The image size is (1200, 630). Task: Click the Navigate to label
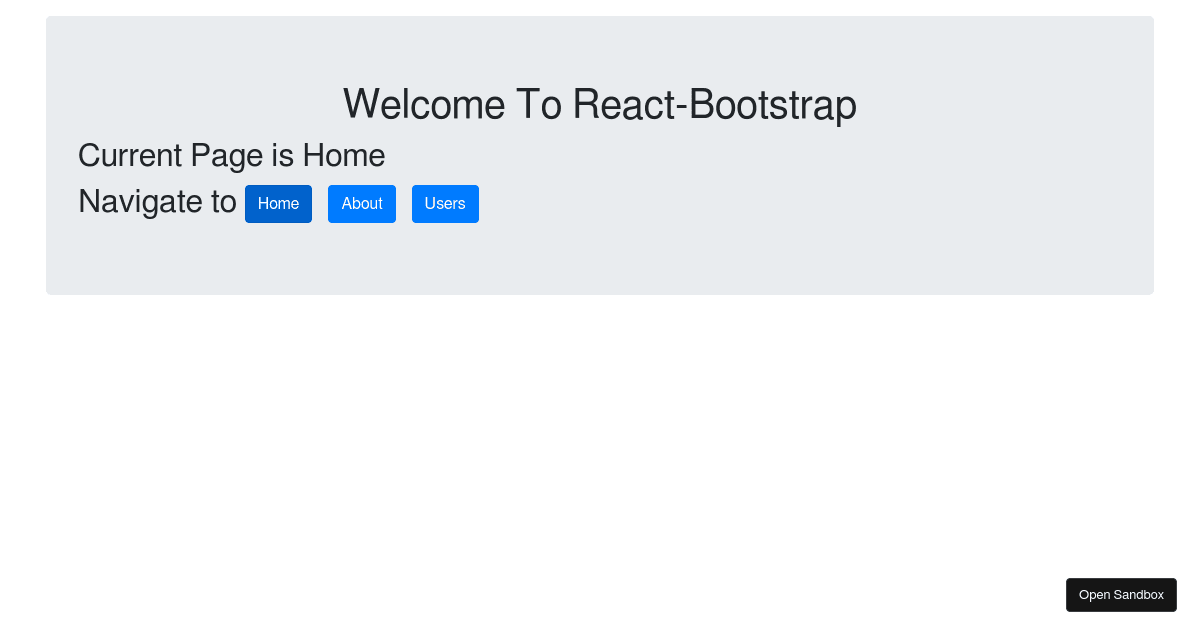point(157,201)
